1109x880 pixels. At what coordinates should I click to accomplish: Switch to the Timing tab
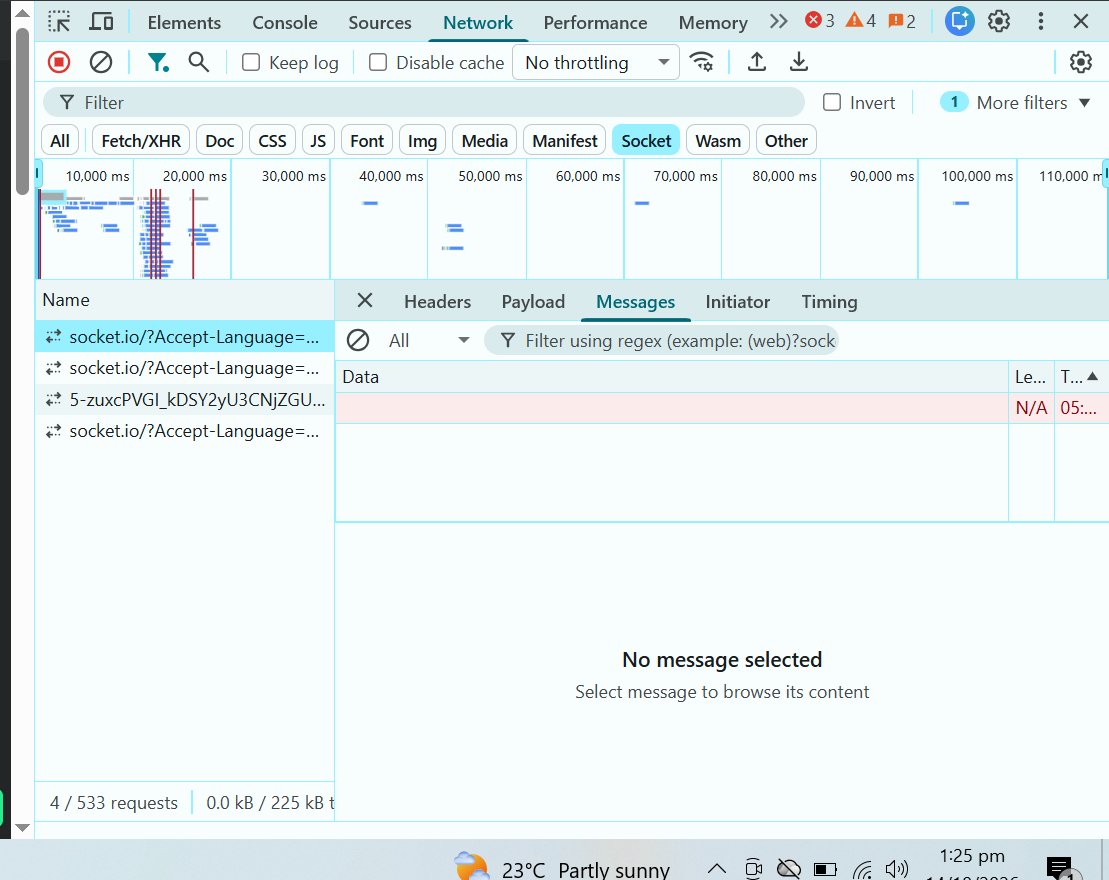[830, 302]
